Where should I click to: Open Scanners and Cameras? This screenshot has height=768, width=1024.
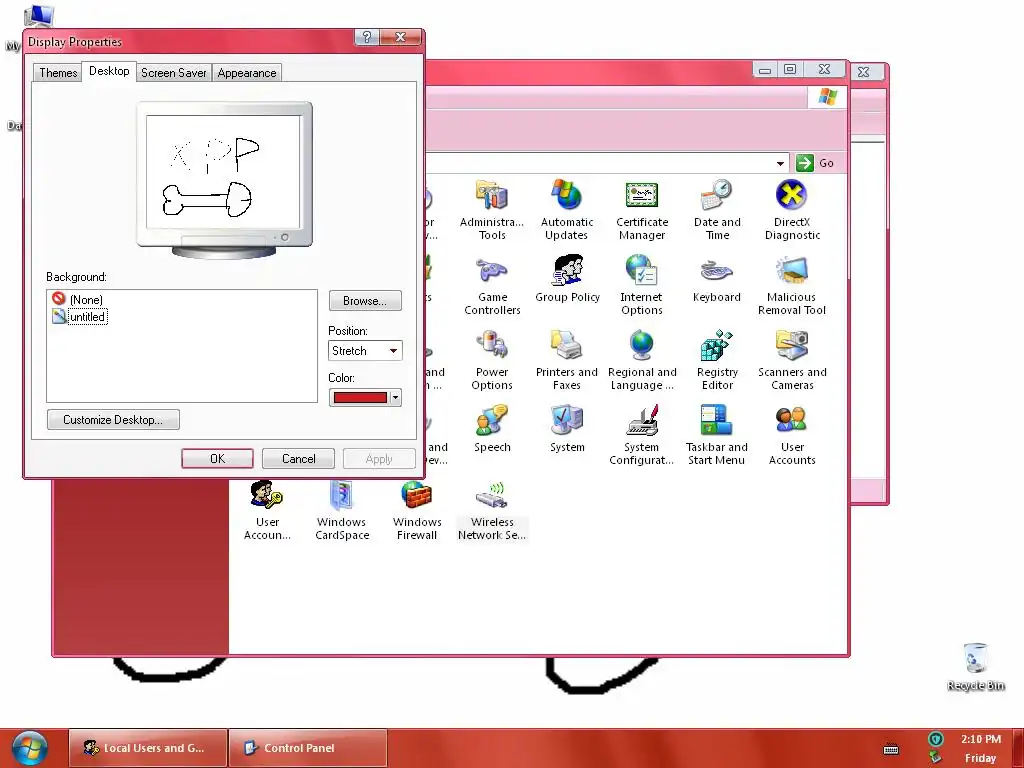tap(792, 359)
